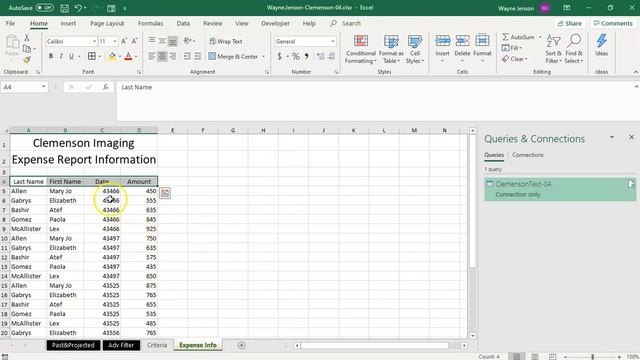Click the Fill Color bucket icon
Image resolution: width=640 pixels, height=360 pixels.
pos(112,56)
